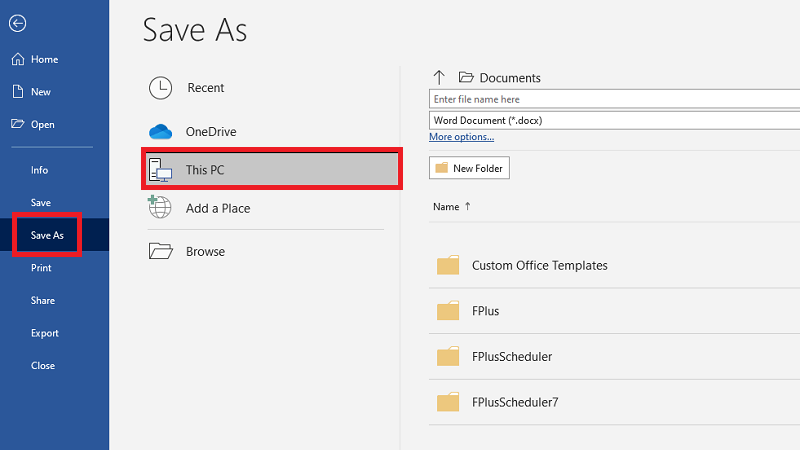Click the New document icon
The width and height of the screenshot is (800, 450).
[17, 92]
